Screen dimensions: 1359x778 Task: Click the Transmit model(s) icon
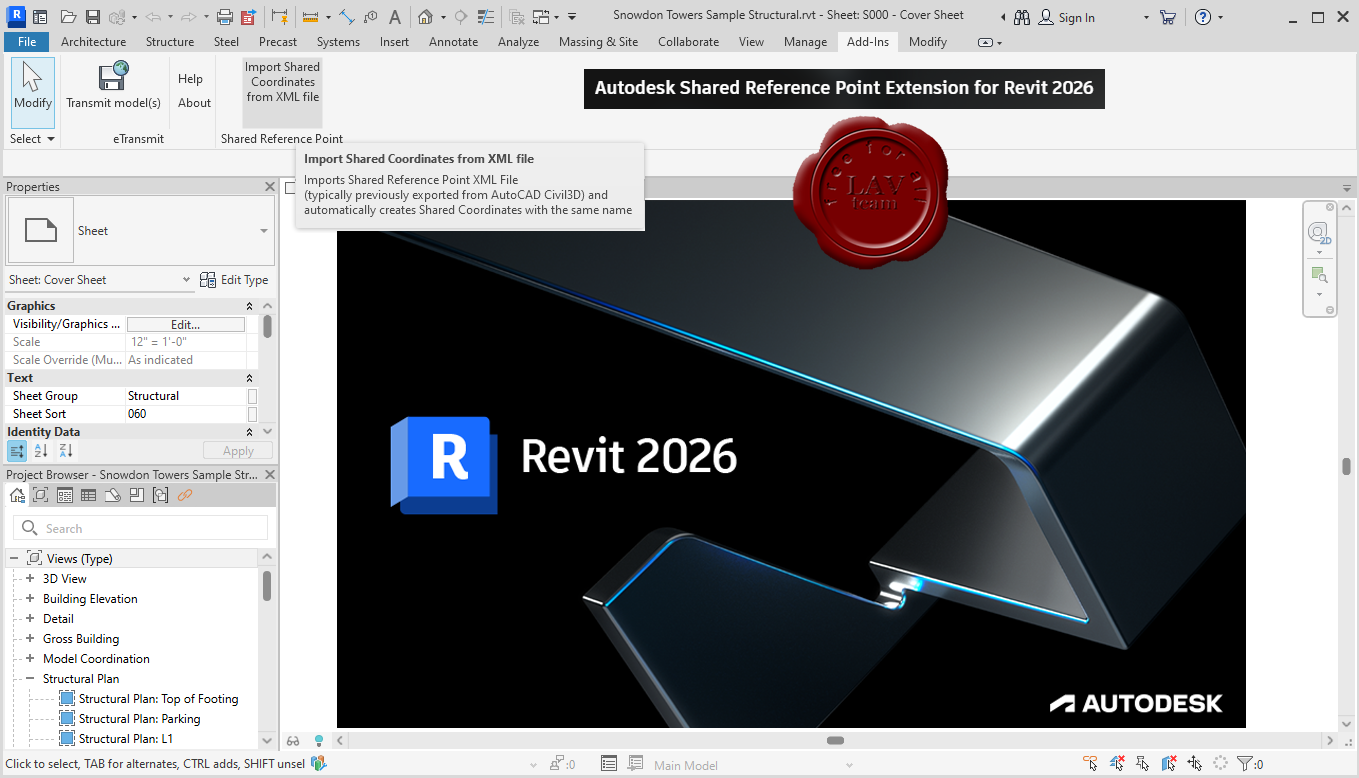pyautogui.click(x=113, y=77)
